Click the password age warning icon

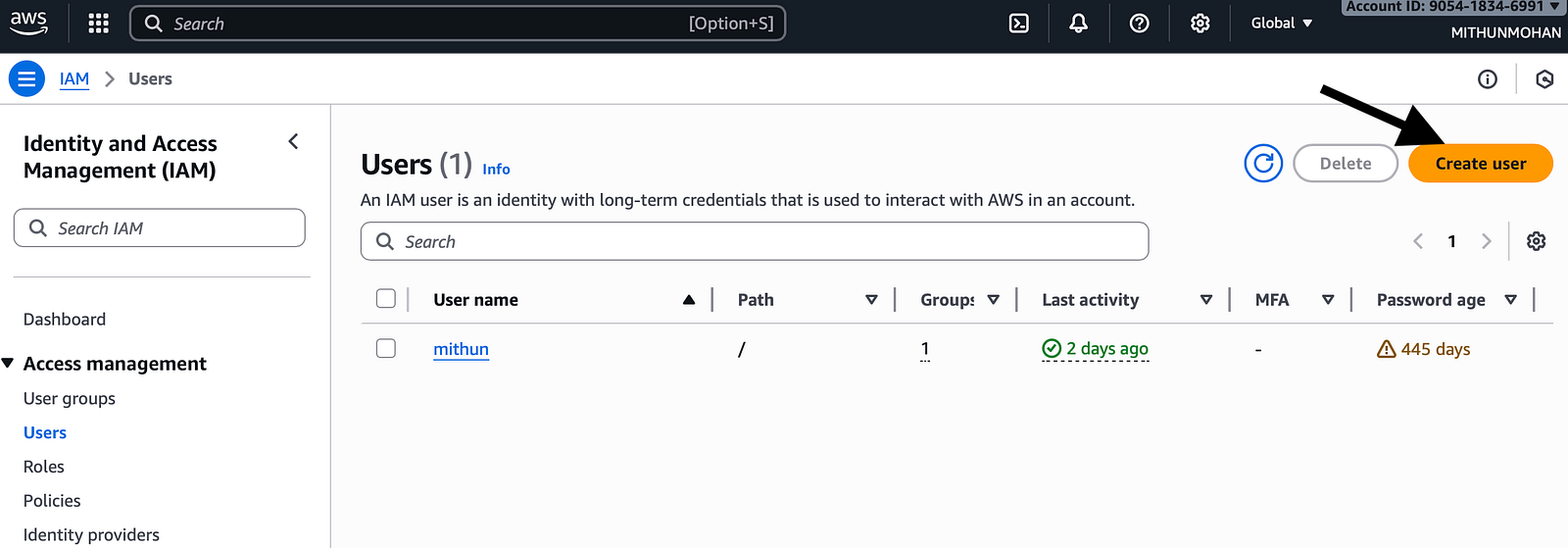(1386, 349)
